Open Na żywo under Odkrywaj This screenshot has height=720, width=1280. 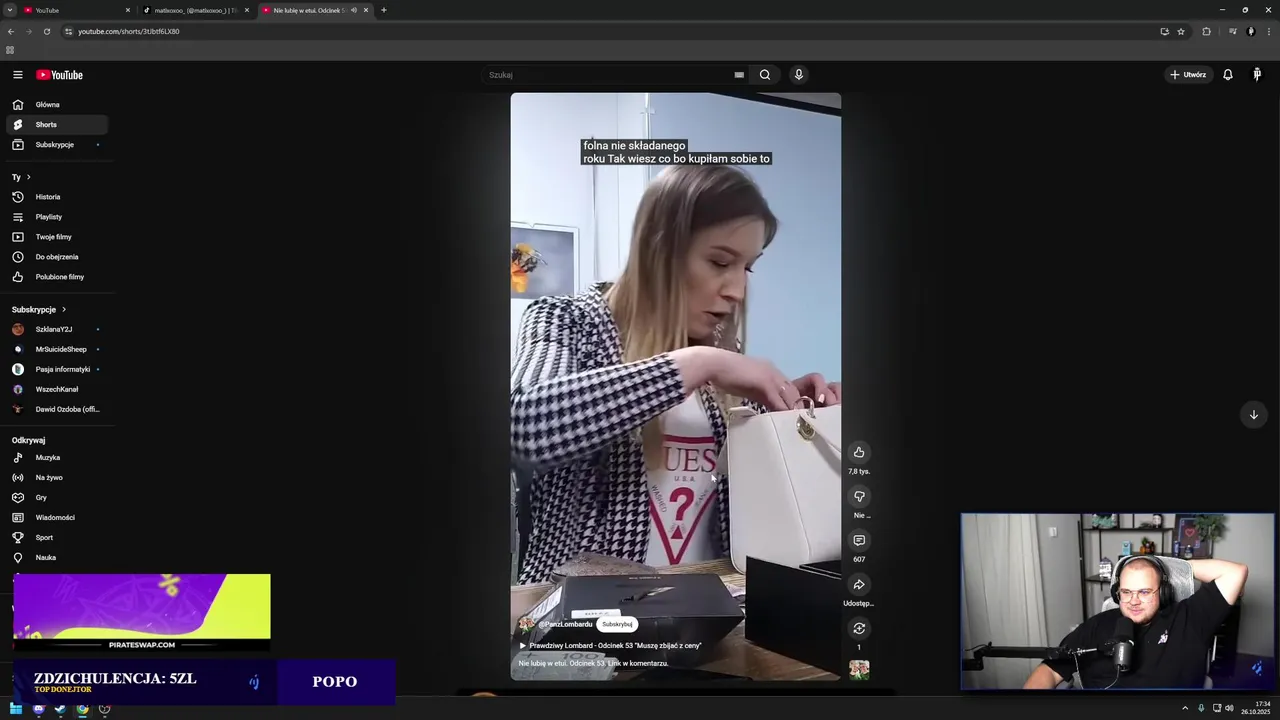point(56,478)
